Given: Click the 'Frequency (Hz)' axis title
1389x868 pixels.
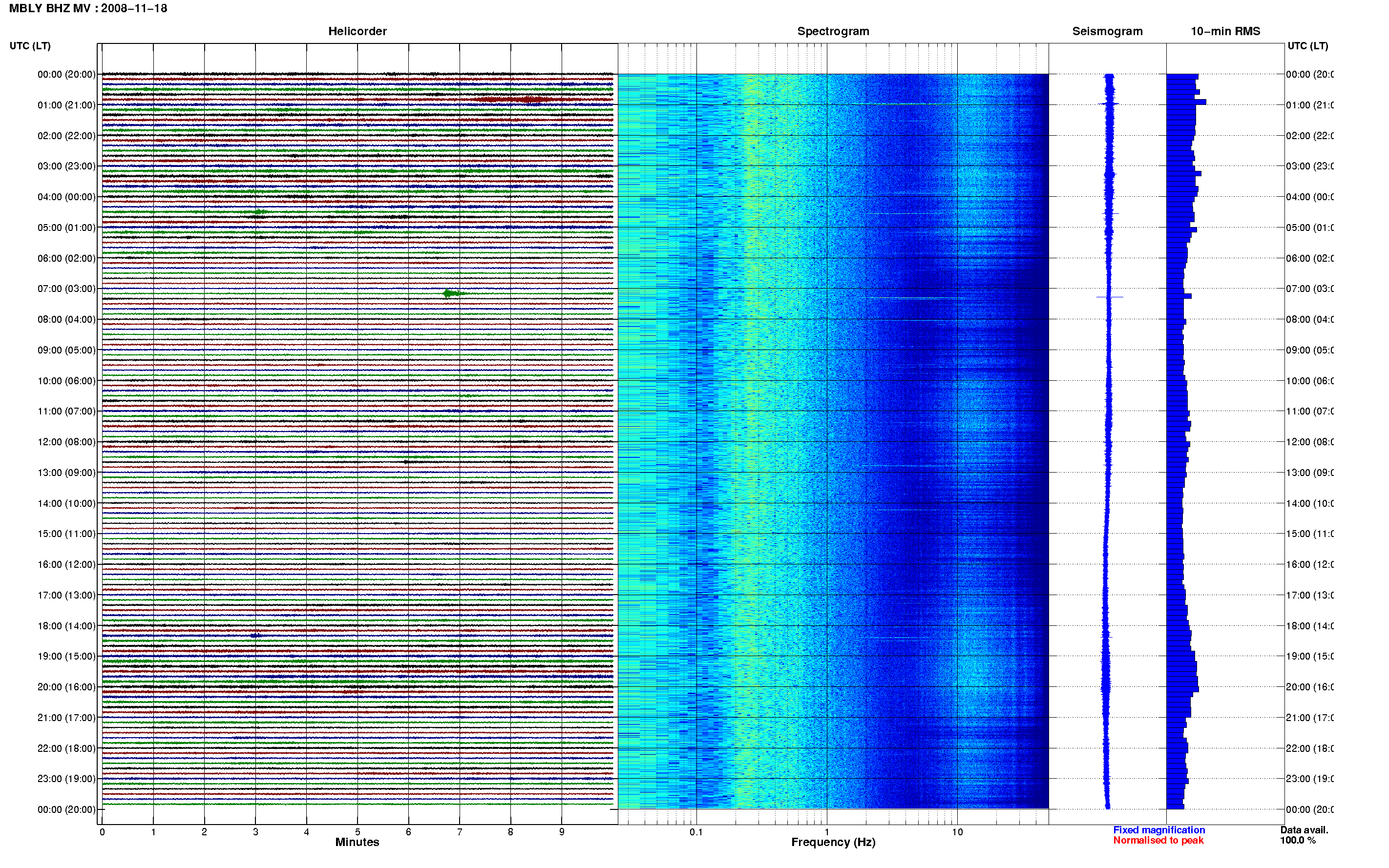Looking at the screenshot, I should tap(833, 843).
